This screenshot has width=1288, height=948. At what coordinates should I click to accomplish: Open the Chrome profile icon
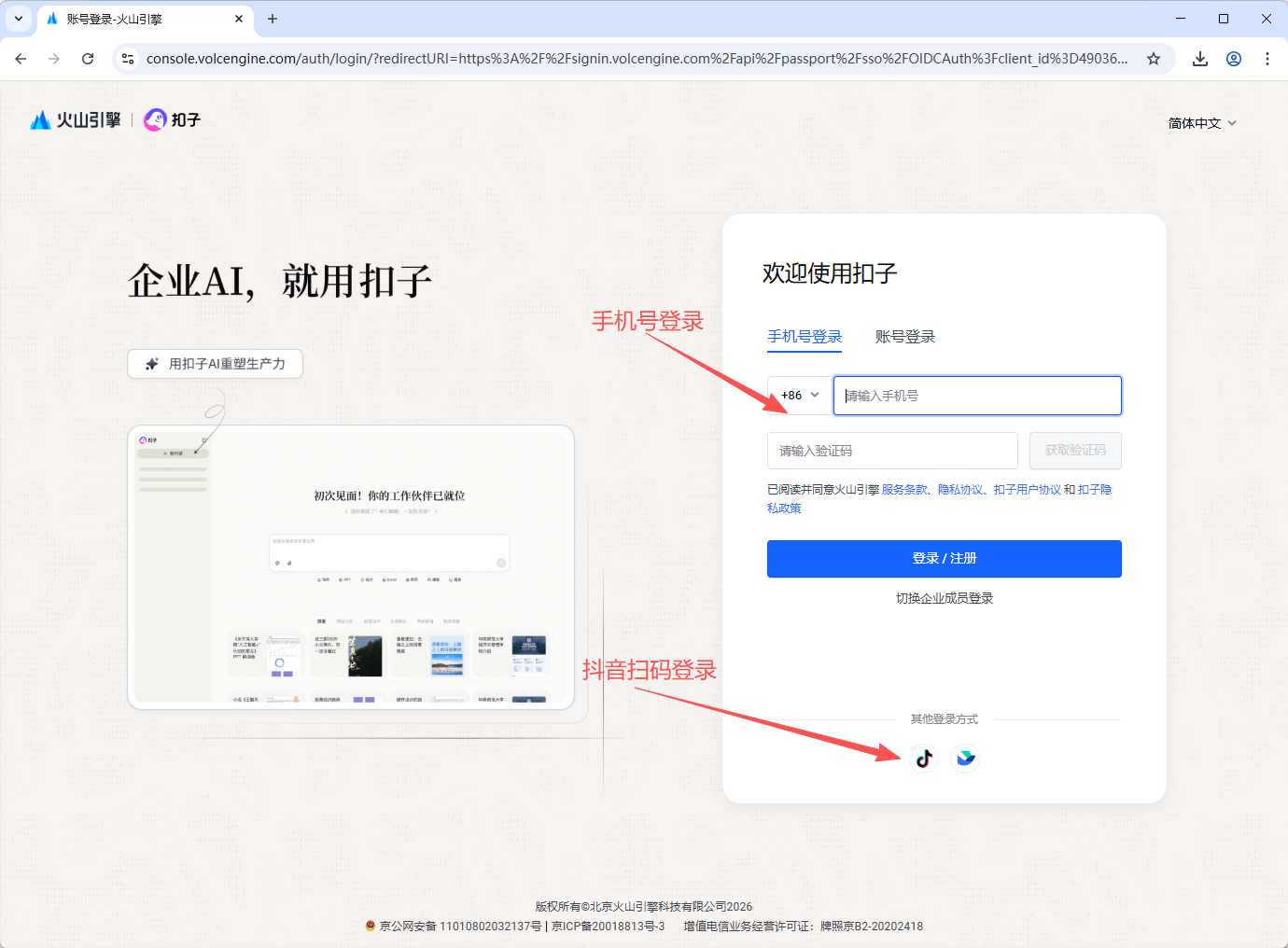coord(1234,59)
